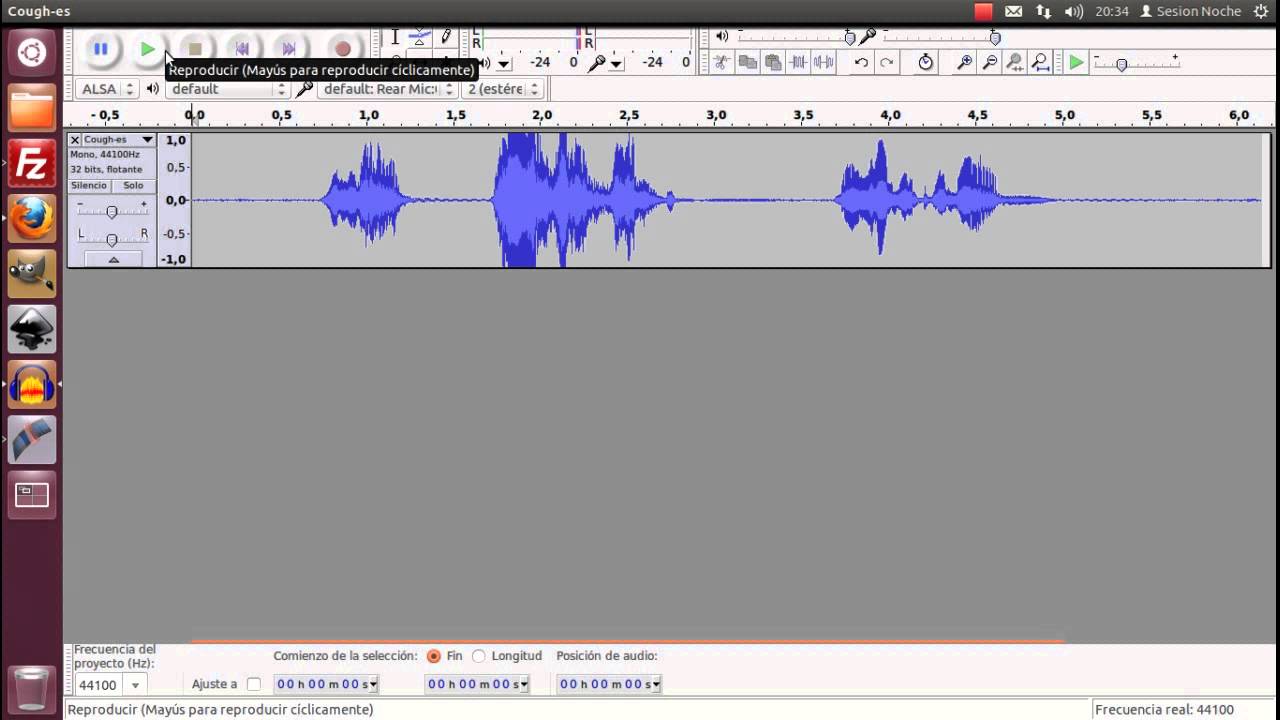The image size is (1280, 720).
Task: Zoom out of the waveform
Action: point(990,62)
